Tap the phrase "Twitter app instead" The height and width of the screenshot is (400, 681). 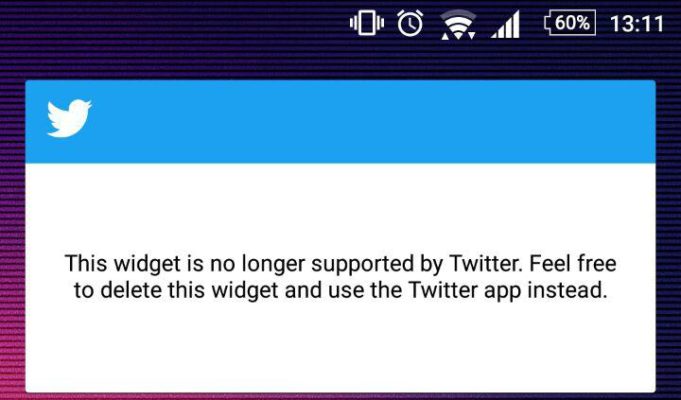point(507,290)
